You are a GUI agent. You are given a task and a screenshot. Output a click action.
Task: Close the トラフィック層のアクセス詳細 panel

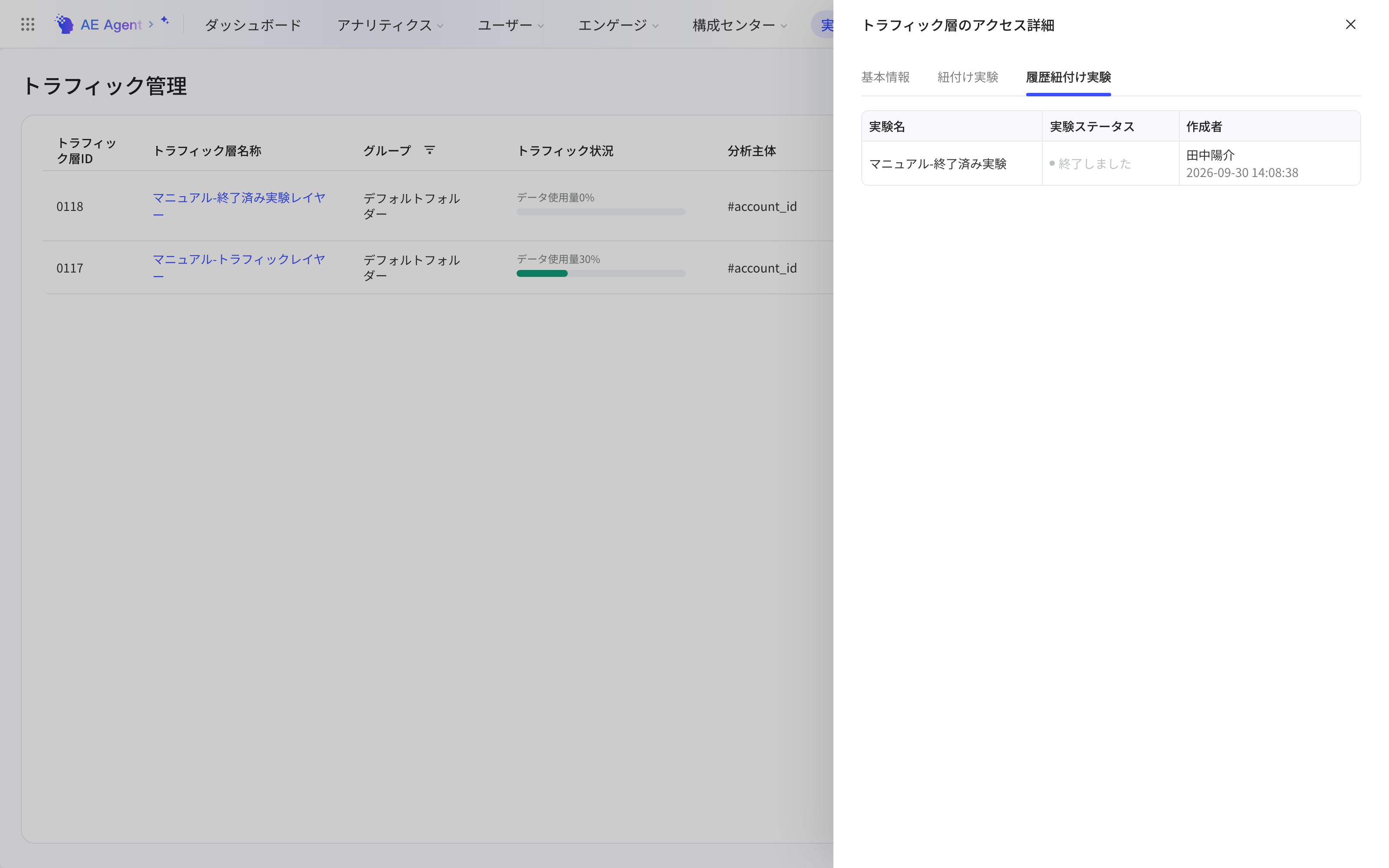(x=1350, y=24)
